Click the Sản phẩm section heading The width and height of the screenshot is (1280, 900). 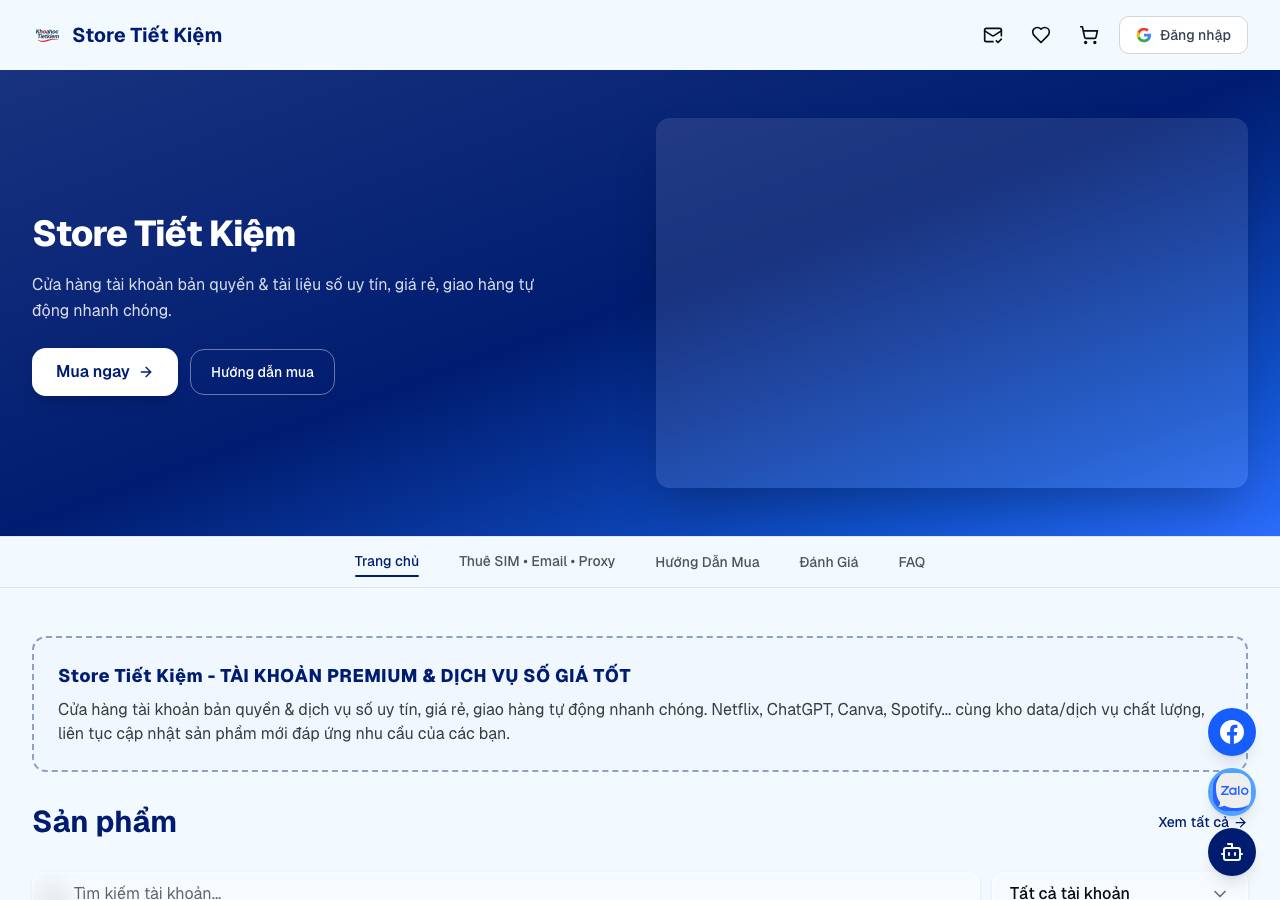[104, 822]
